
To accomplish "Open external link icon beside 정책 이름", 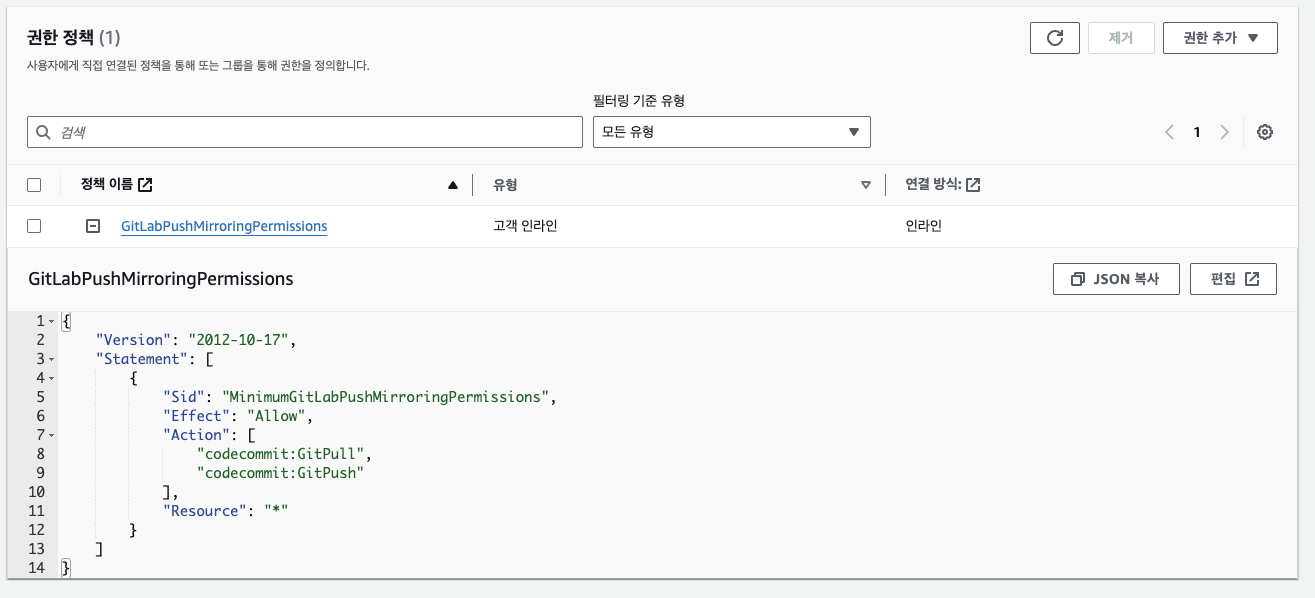I will 145,185.
